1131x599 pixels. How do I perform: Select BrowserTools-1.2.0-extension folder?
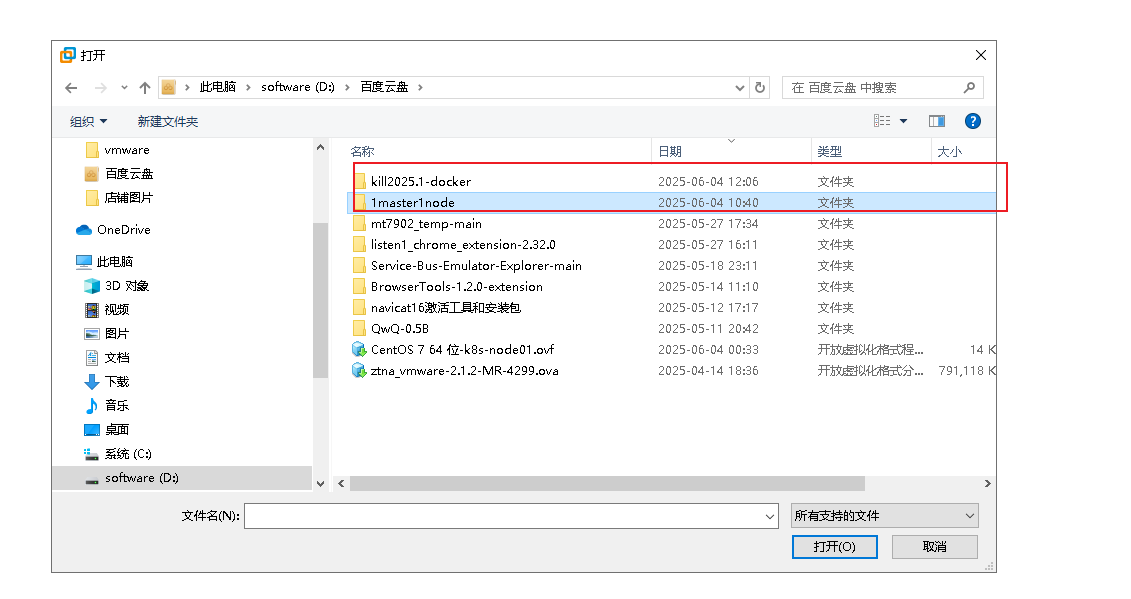coord(457,287)
